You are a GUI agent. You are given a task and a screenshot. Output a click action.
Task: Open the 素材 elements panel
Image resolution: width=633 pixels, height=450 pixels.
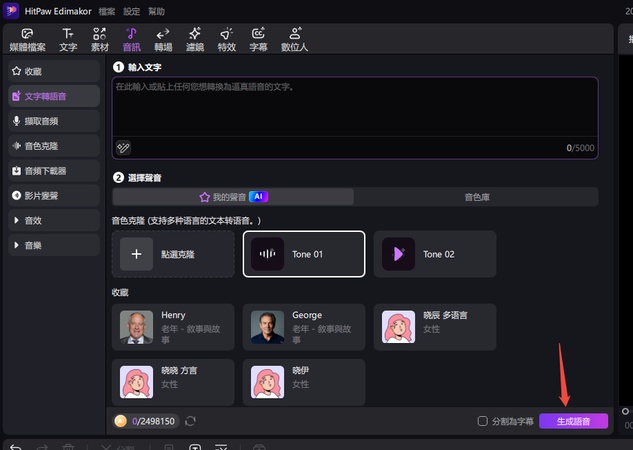[100, 40]
